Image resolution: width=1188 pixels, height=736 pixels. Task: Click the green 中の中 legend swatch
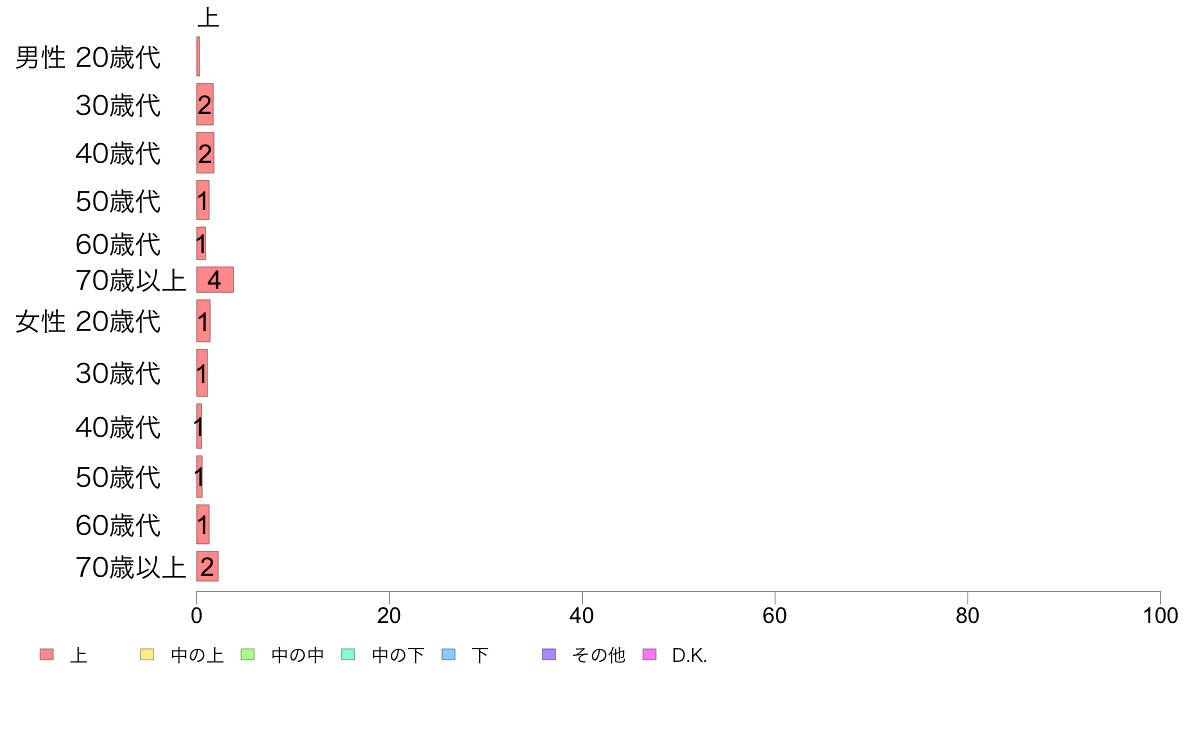[x=248, y=654]
